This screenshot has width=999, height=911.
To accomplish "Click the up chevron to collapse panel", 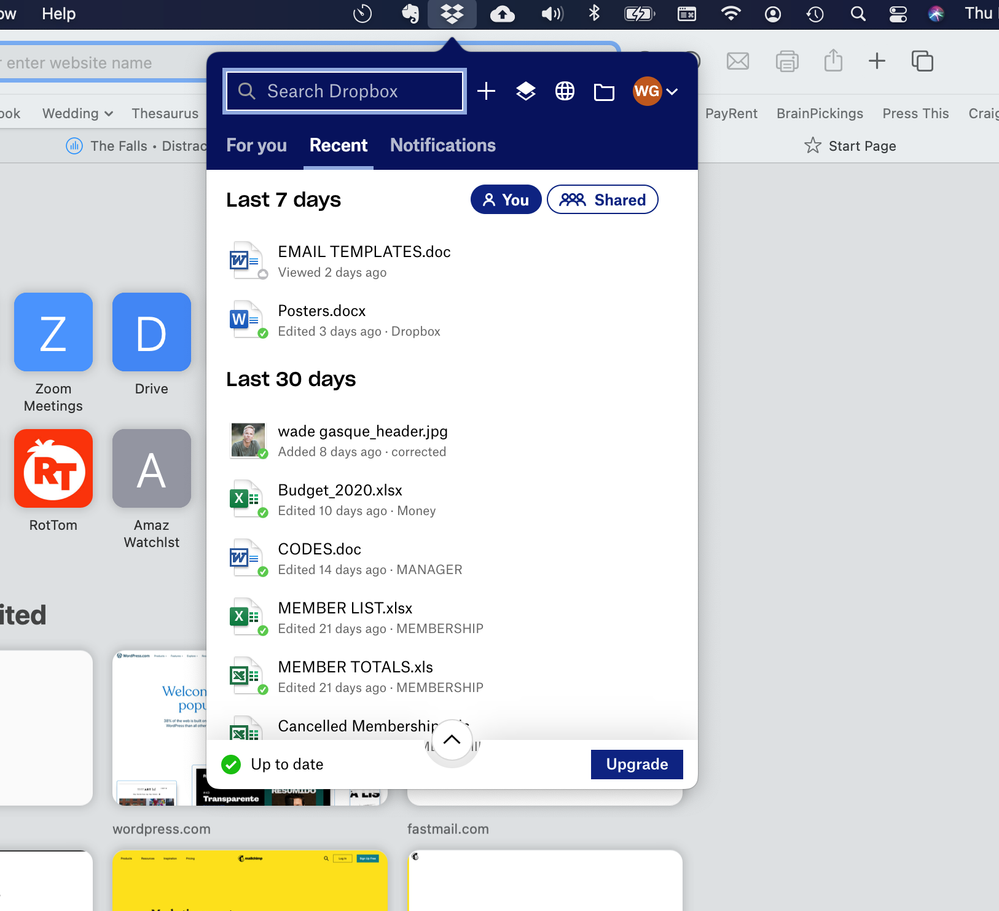I will tap(451, 740).
